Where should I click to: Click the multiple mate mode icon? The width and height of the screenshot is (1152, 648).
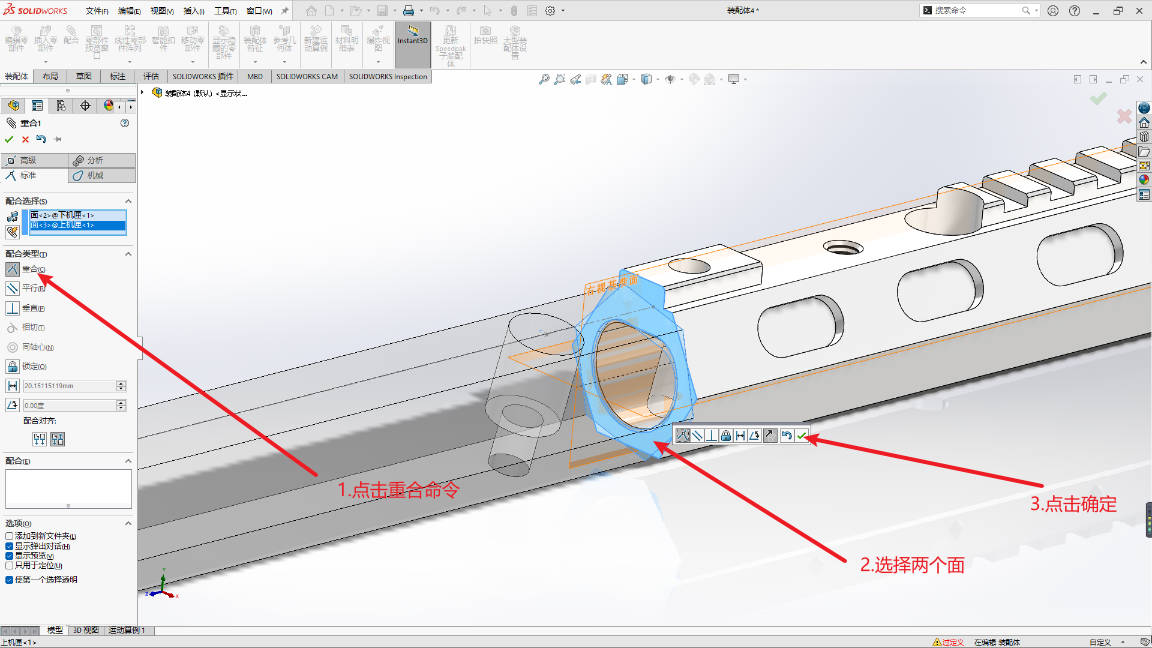click(x=12, y=232)
